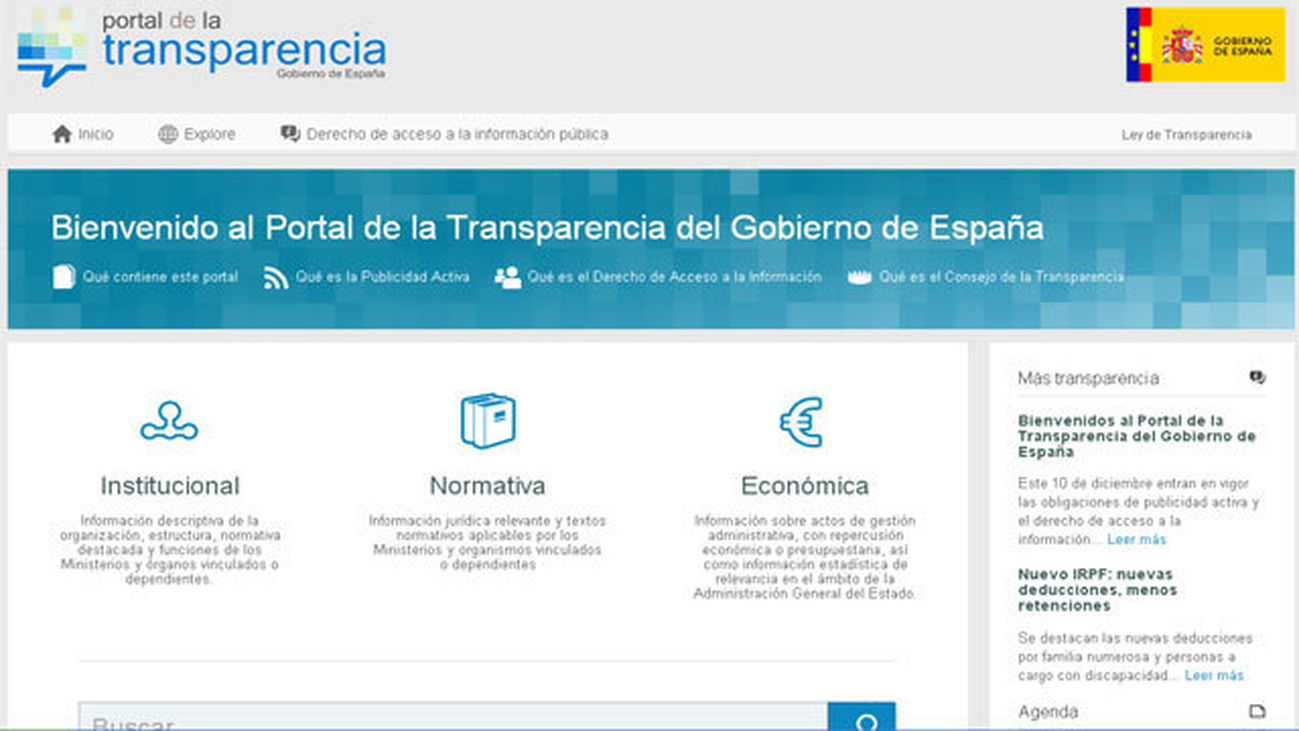Click the speech bubble icon near Más transparencia

pos(1256,377)
